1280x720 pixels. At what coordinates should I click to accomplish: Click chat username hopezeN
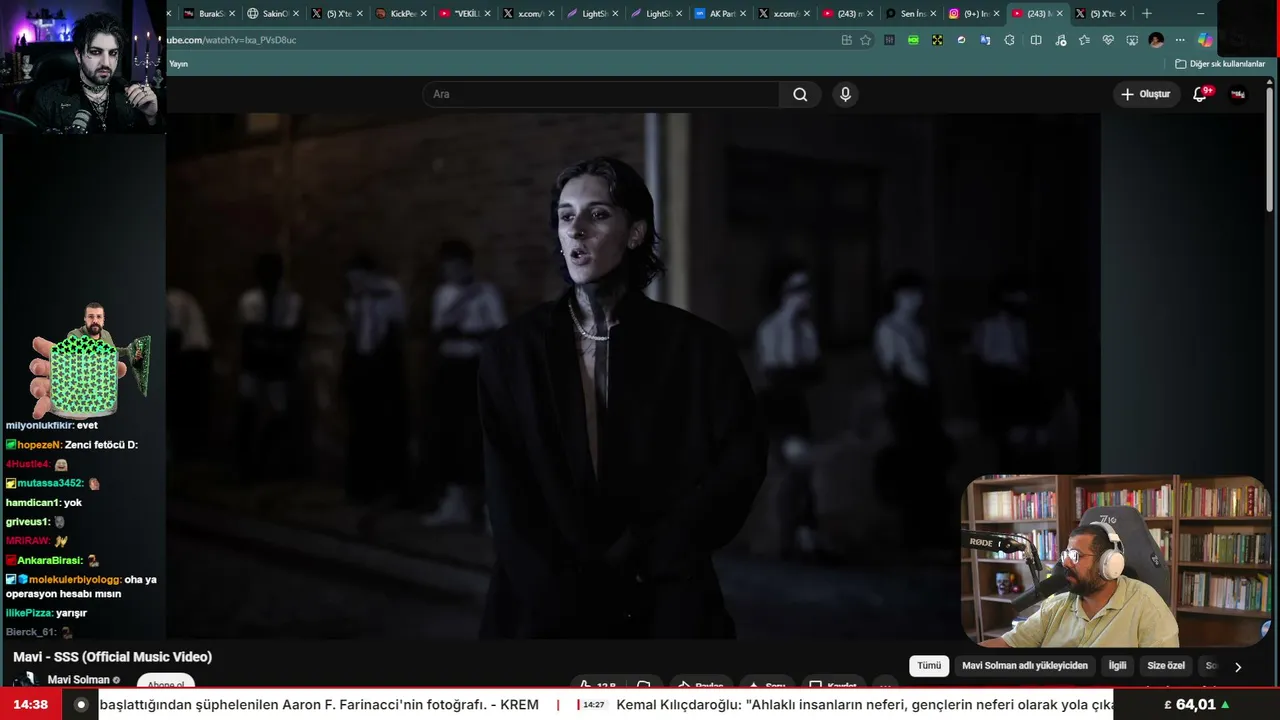[x=40, y=444]
